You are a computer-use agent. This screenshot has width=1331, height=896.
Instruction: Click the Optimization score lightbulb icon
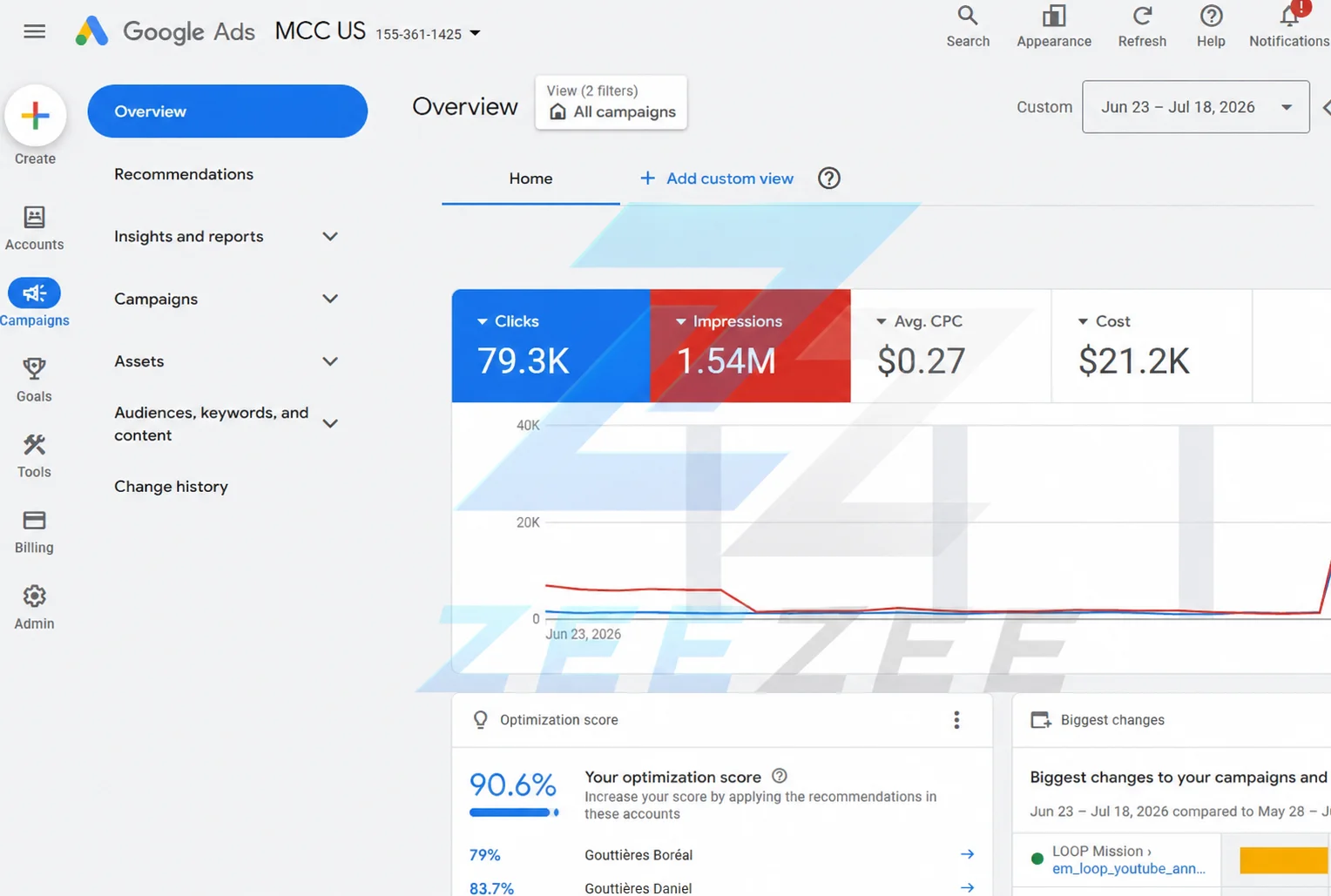480,720
